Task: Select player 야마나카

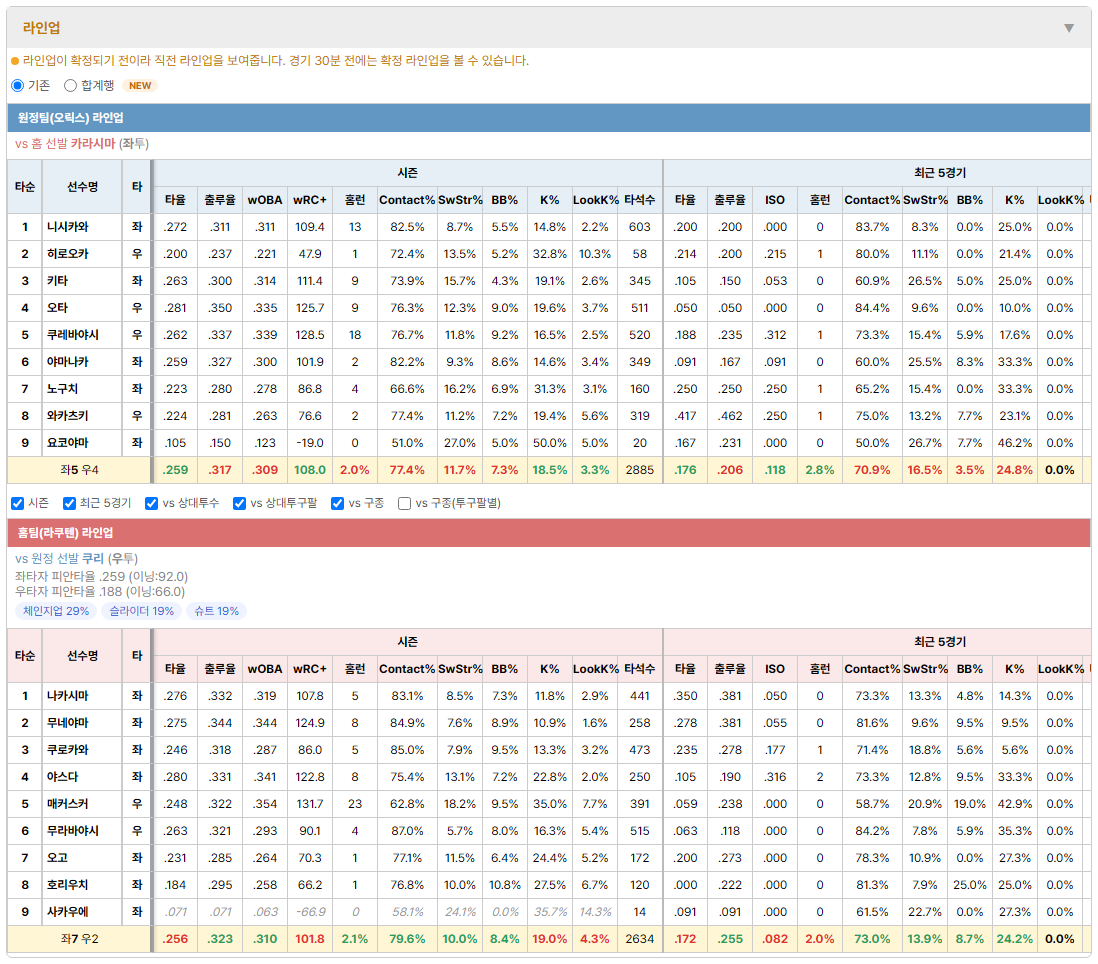Action: [68, 362]
